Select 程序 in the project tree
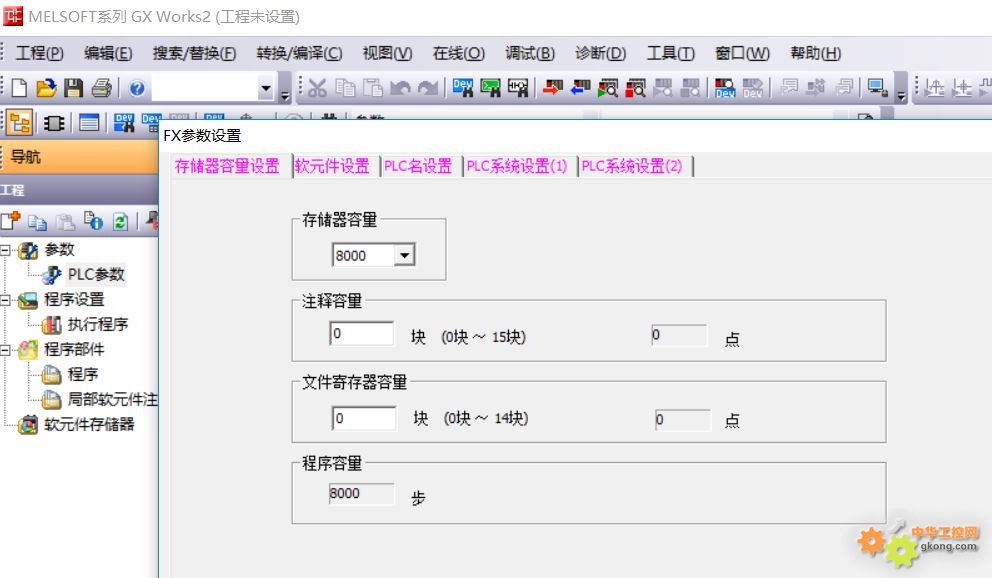The width and height of the screenshot is (992, 578). pos(83,374)
